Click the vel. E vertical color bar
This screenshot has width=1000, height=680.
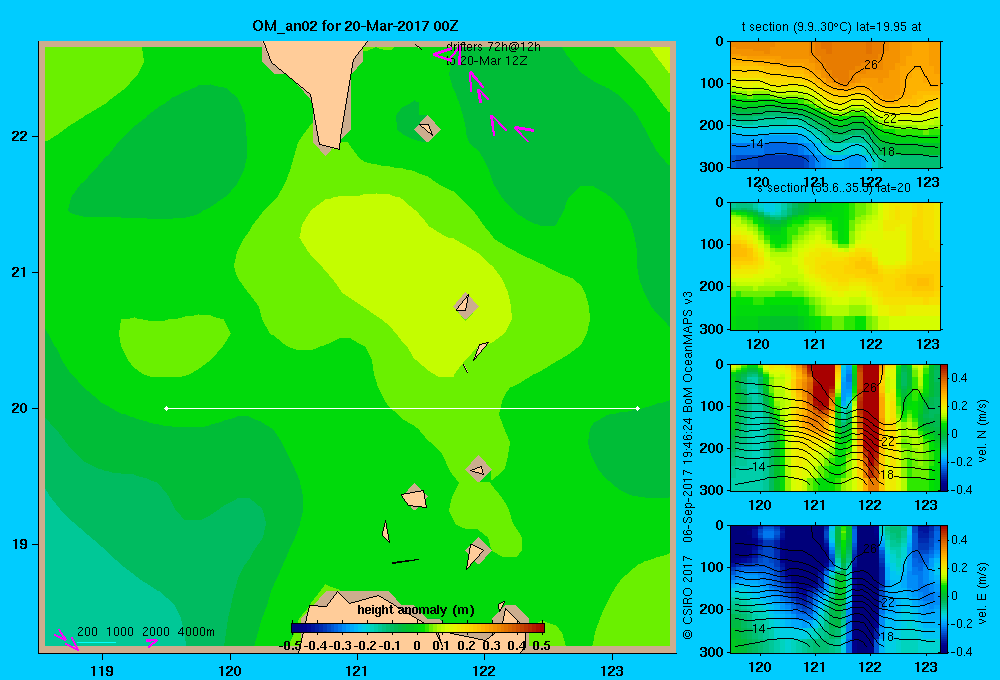(x=944, y=589)
